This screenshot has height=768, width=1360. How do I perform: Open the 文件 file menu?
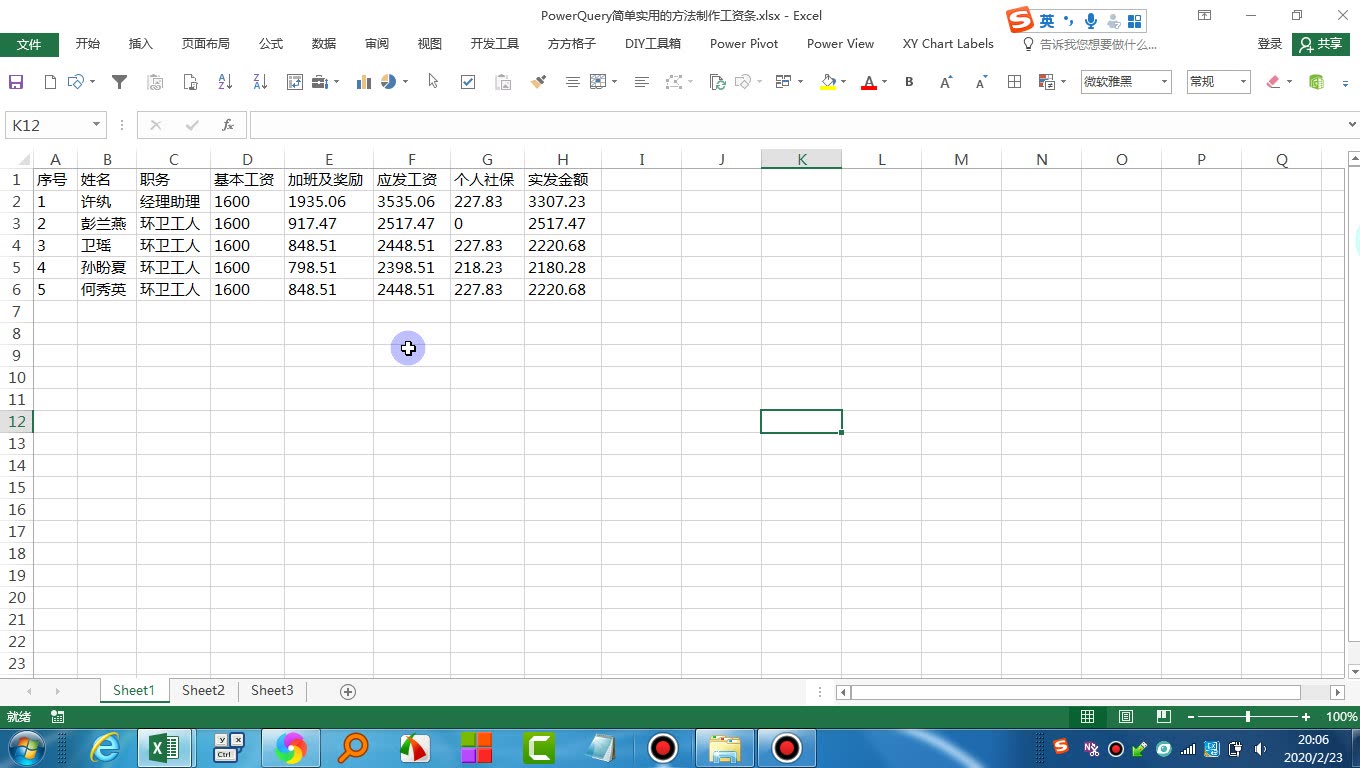point(29,44)
